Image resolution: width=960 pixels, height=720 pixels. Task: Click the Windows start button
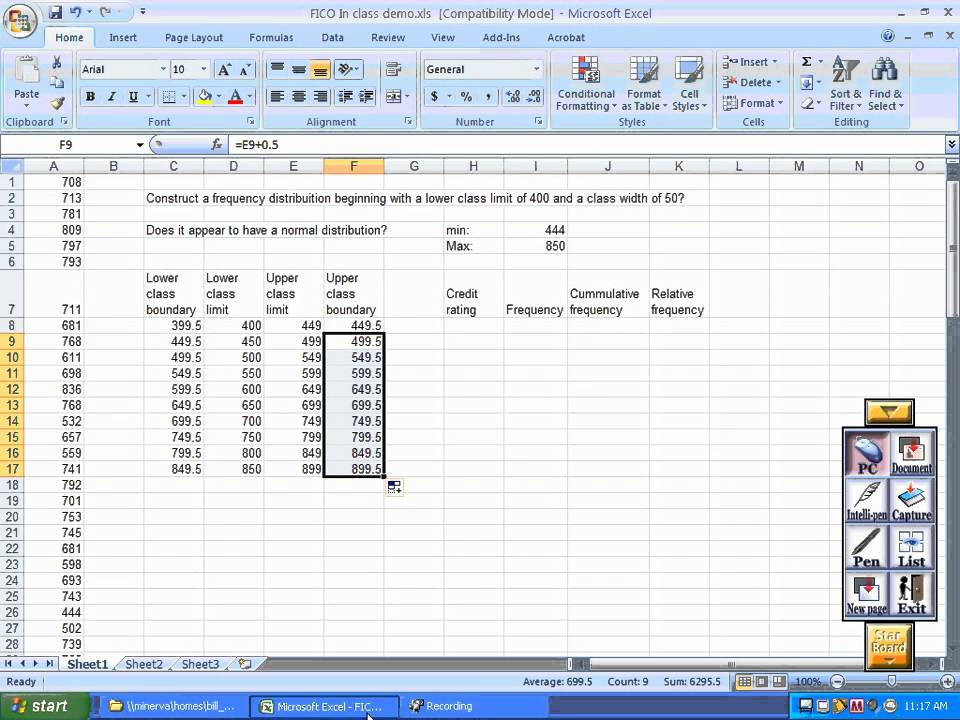(42, 706)
